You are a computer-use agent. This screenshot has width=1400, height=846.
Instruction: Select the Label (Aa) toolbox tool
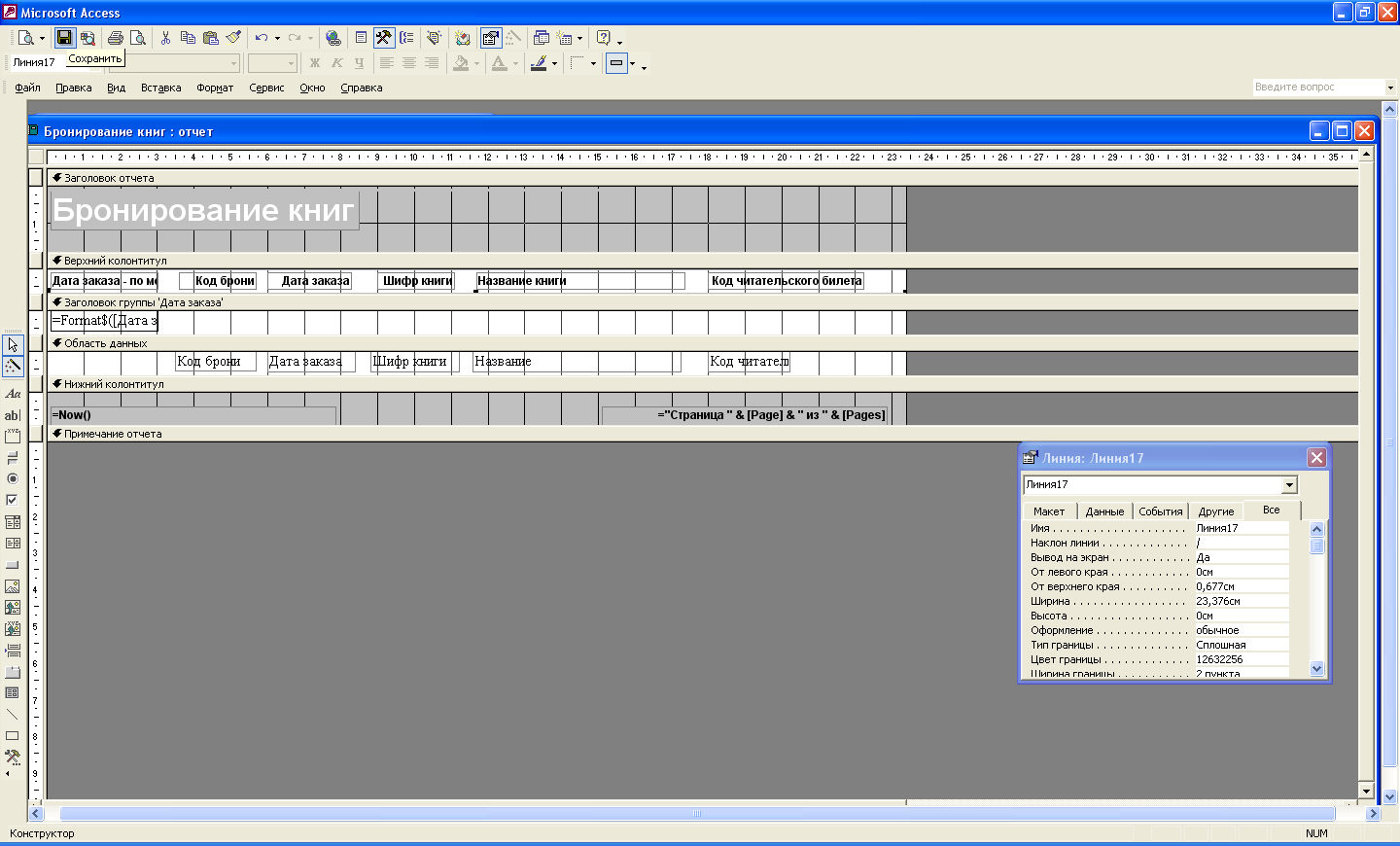(x=13, y=394)
